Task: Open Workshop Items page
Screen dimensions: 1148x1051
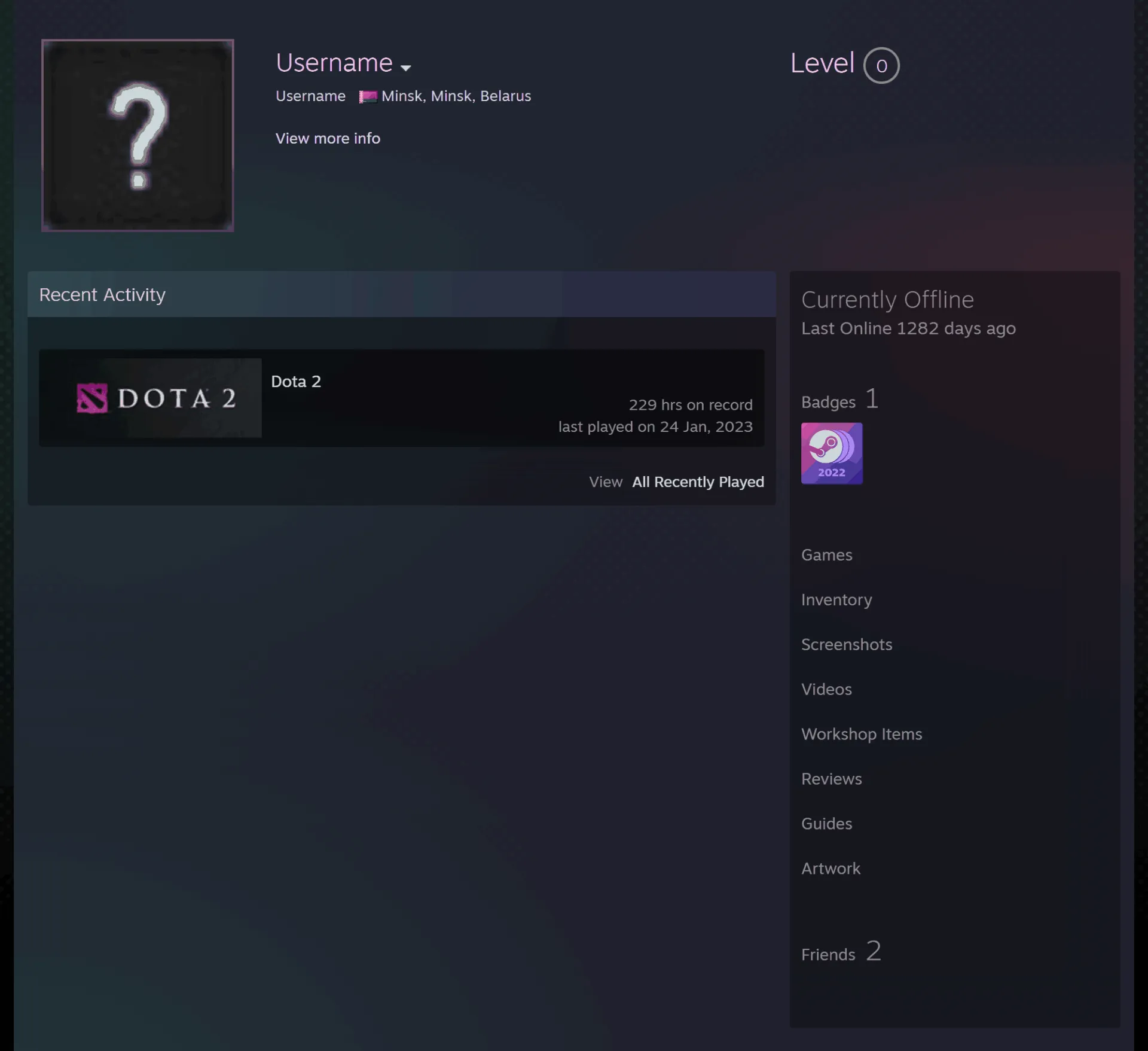Action: point(862,734)
